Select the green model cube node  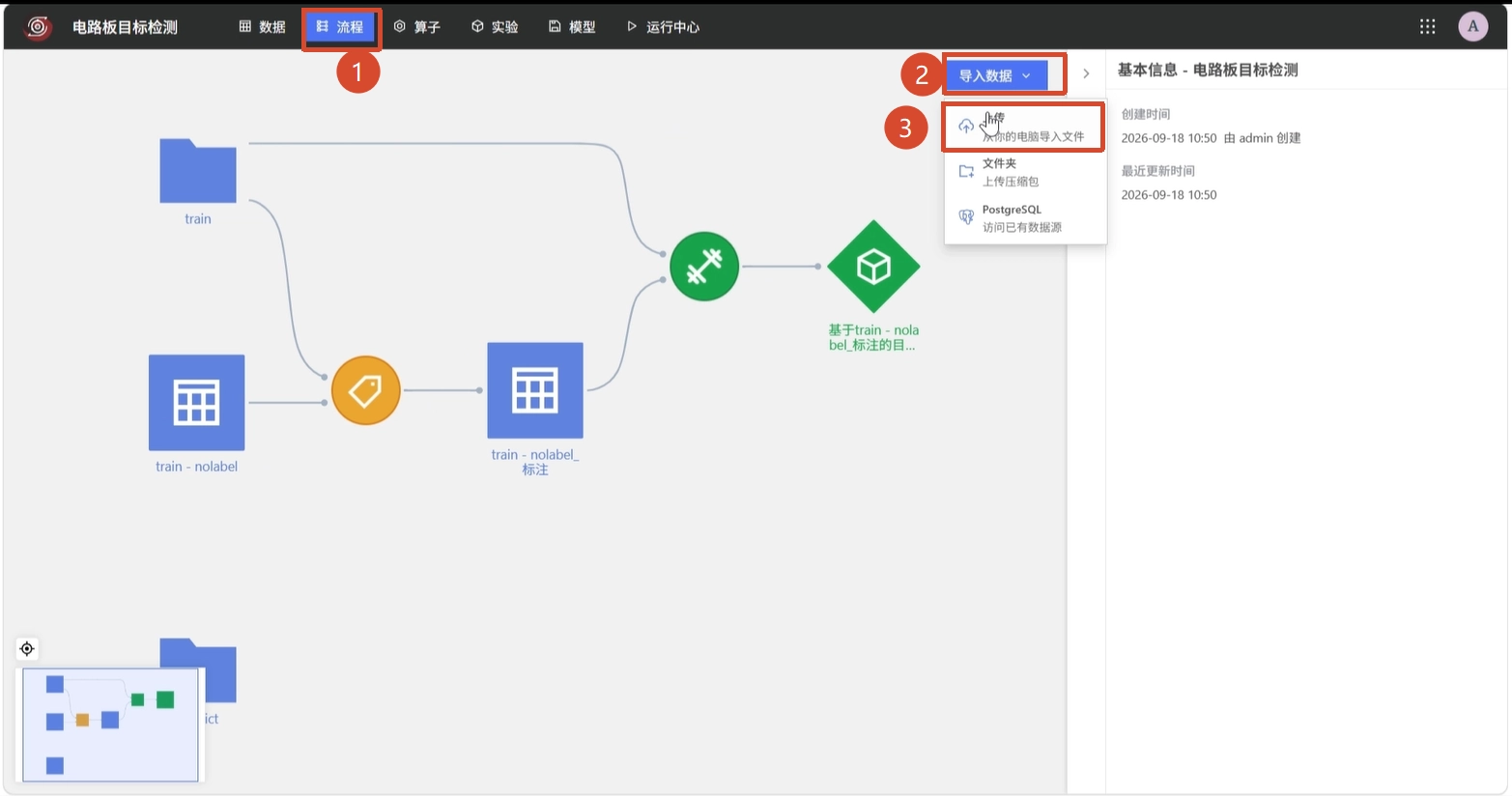point(873,267)
